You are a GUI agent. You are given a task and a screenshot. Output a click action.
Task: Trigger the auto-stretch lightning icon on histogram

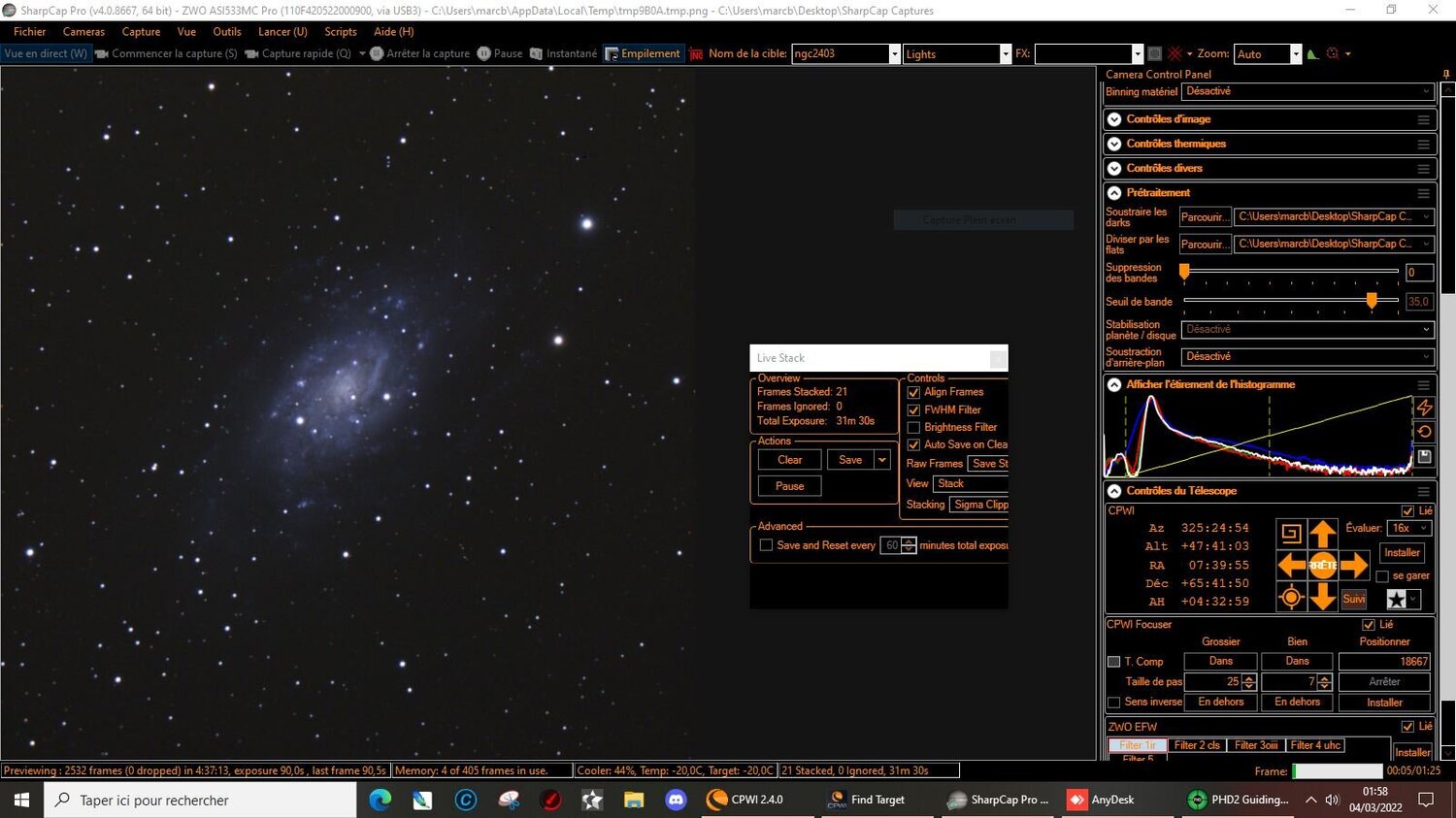pyautogui.click(x=1424, y=408)
